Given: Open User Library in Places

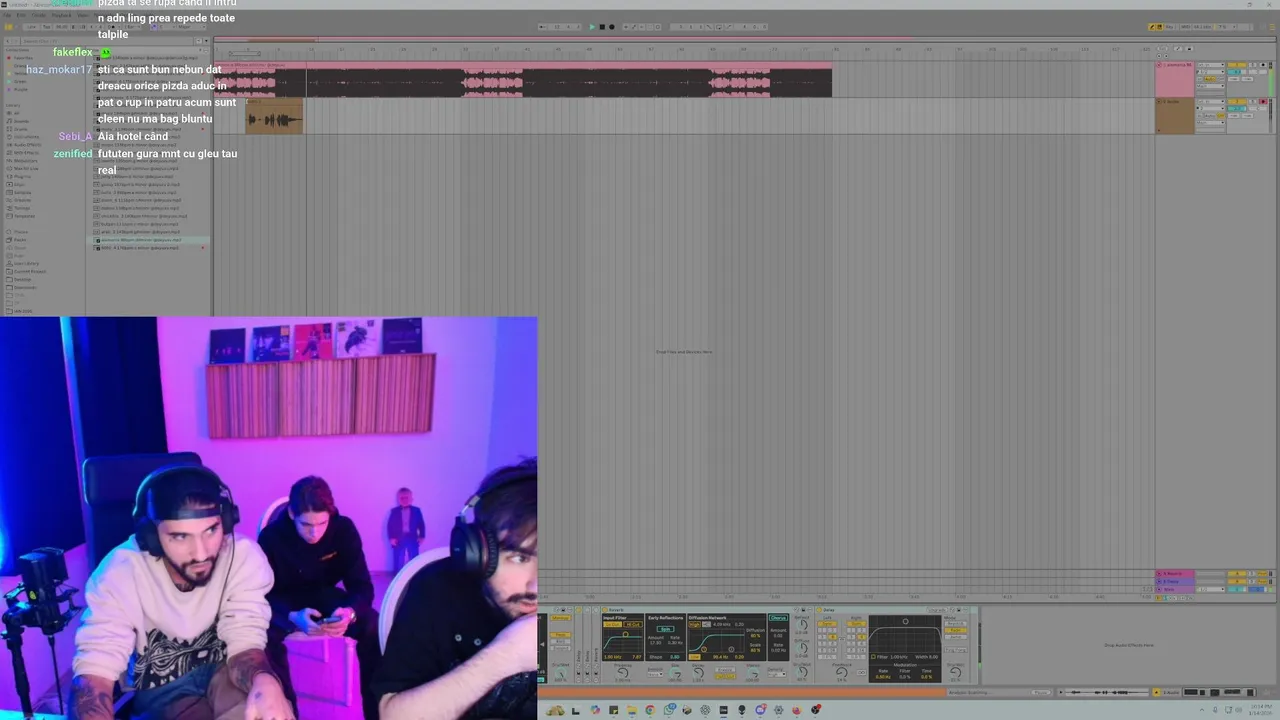Looking at the screenshot, I should (23, 263).
